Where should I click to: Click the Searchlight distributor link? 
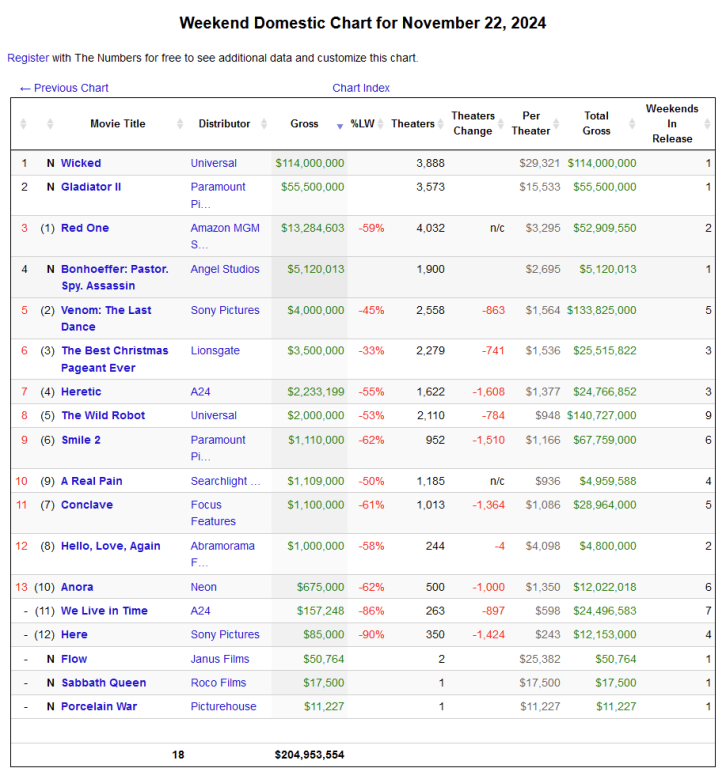pos(225,481)
